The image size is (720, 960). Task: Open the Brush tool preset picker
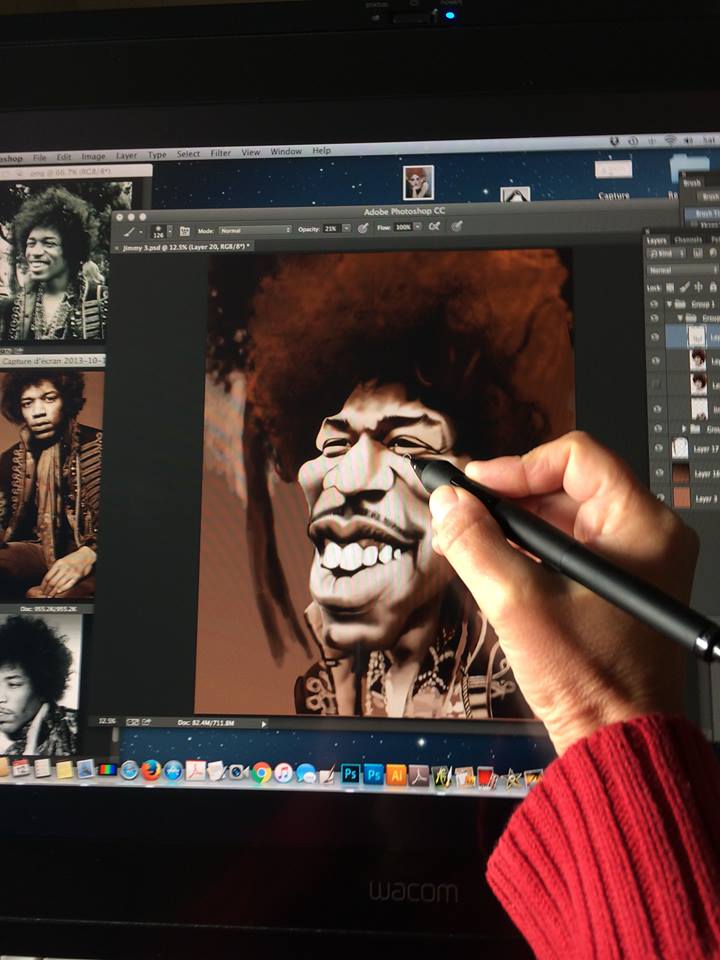click(x=131, y=232)
